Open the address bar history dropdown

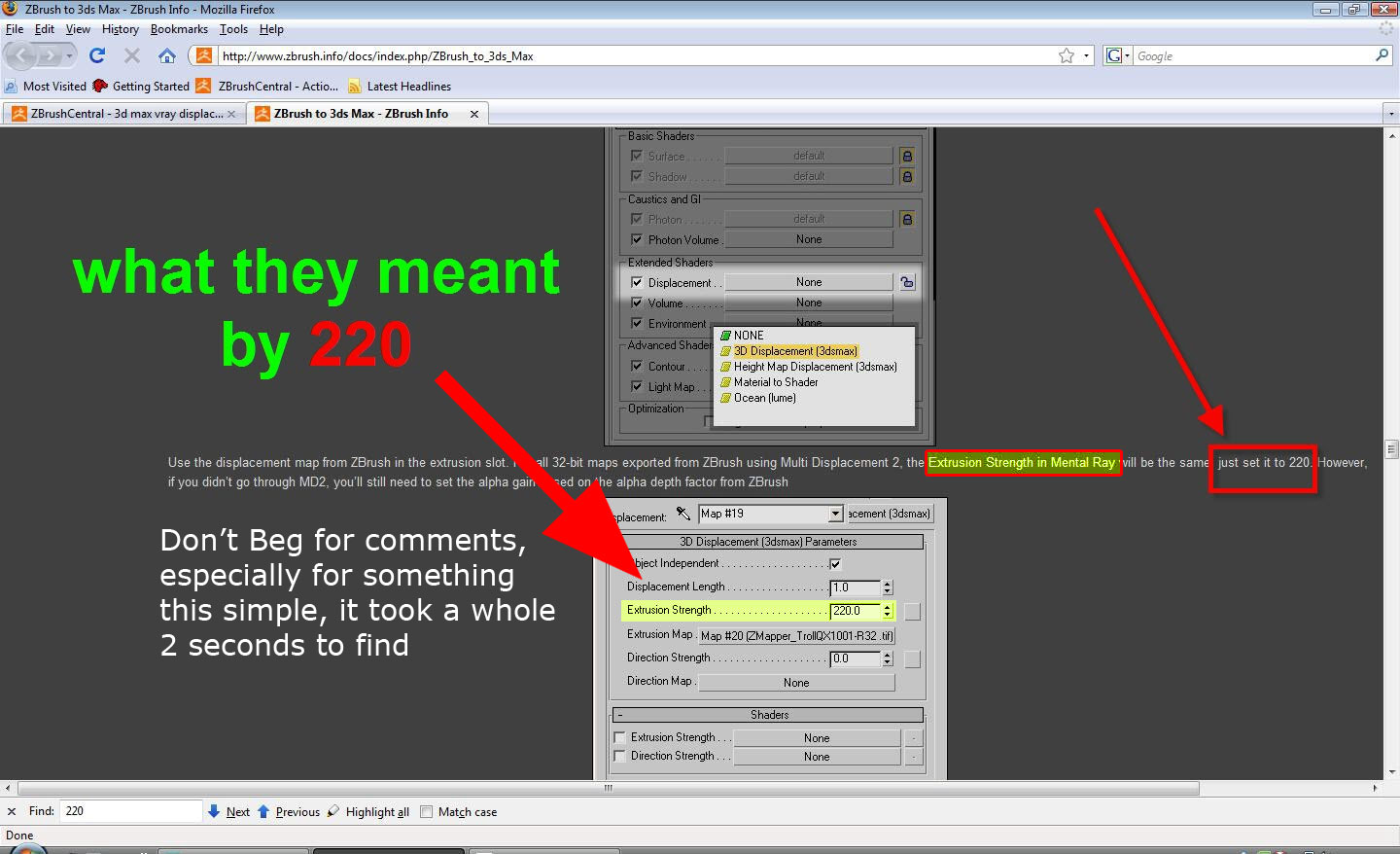[1086, 55]
